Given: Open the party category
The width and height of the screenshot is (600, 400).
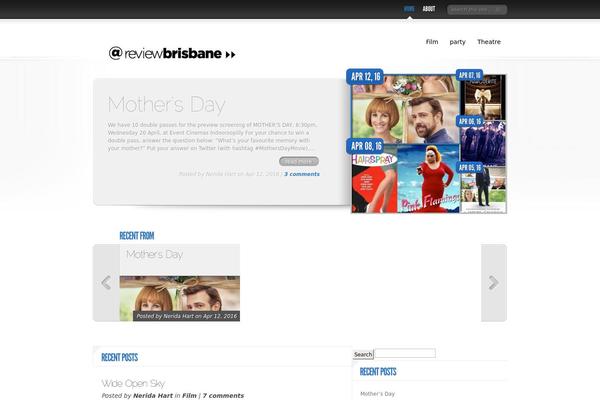Looking at the screenshot, I should (457, 42).
